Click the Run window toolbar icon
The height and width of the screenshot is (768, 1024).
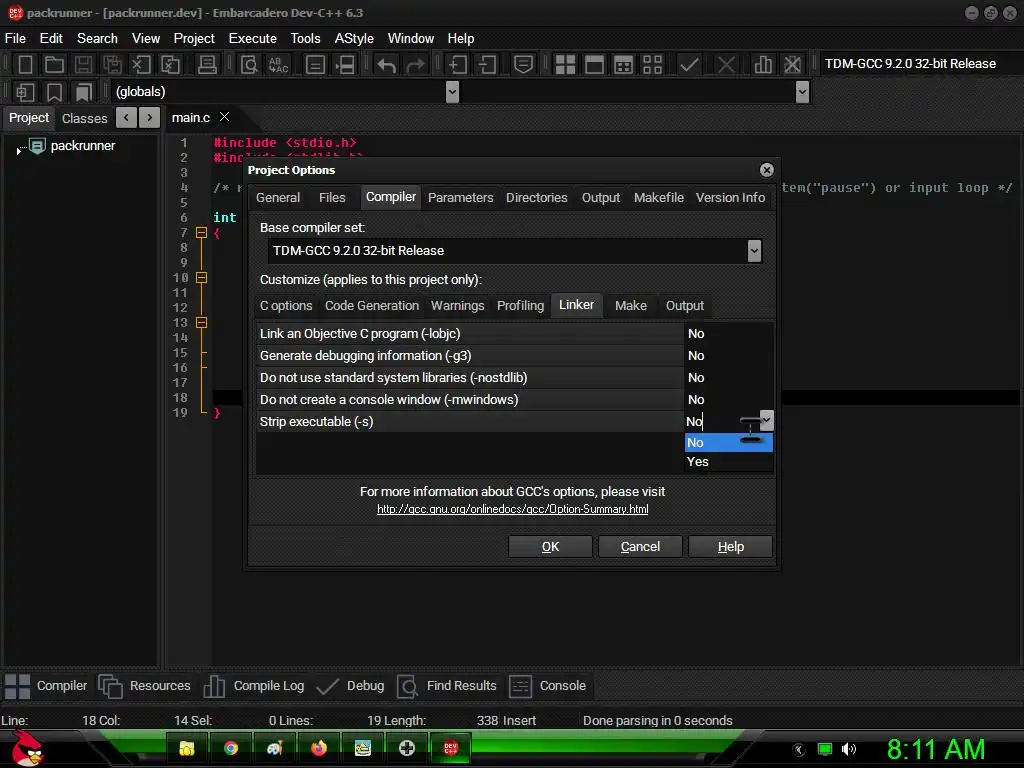pos(594,64)
